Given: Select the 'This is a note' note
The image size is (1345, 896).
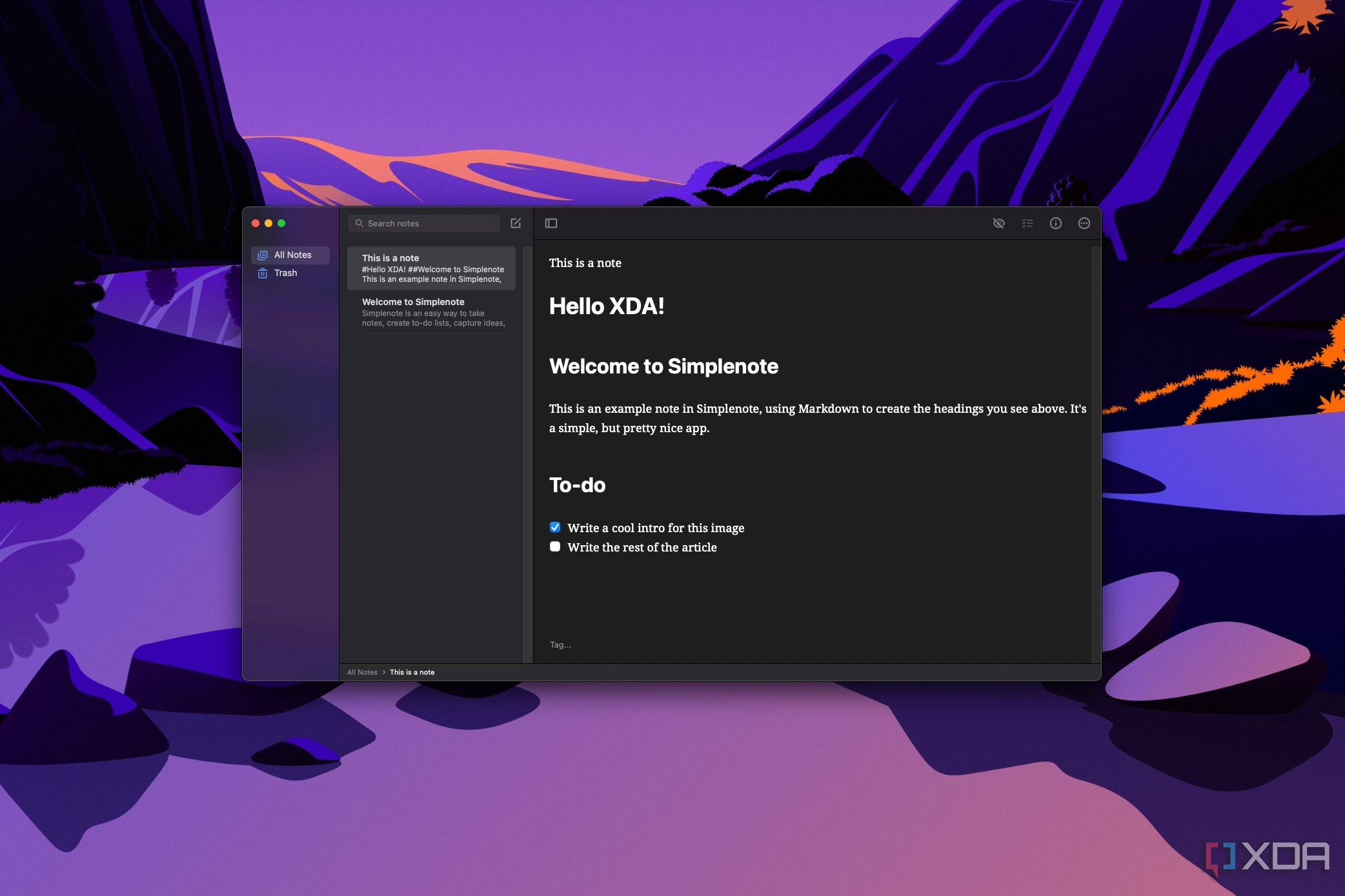Looking at the screenshot, I should pyautogui.click(x=433, y=267).
